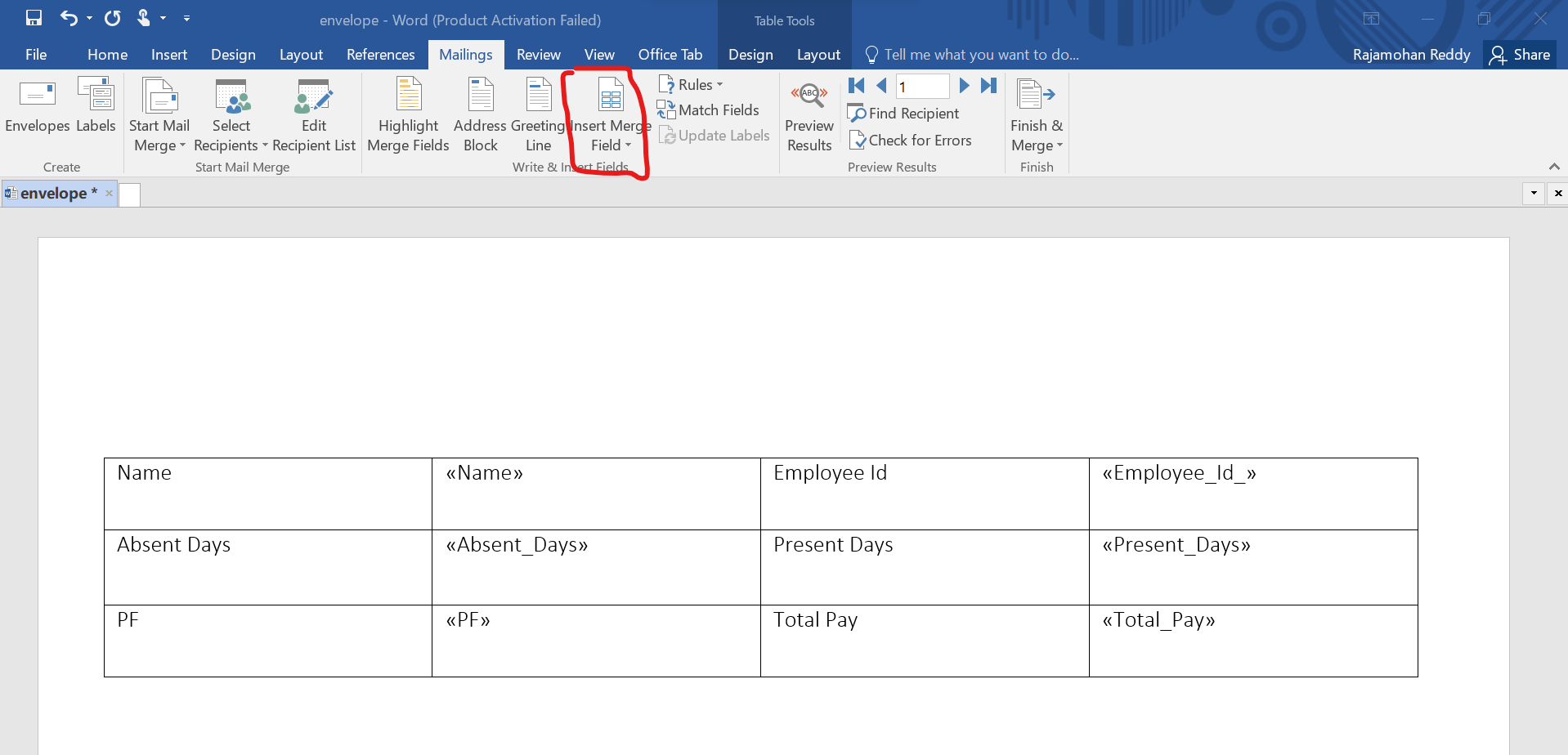Screen dimensions: 1568x755
Task: Click the Employee Id label cell
Action: pos(925,494)
